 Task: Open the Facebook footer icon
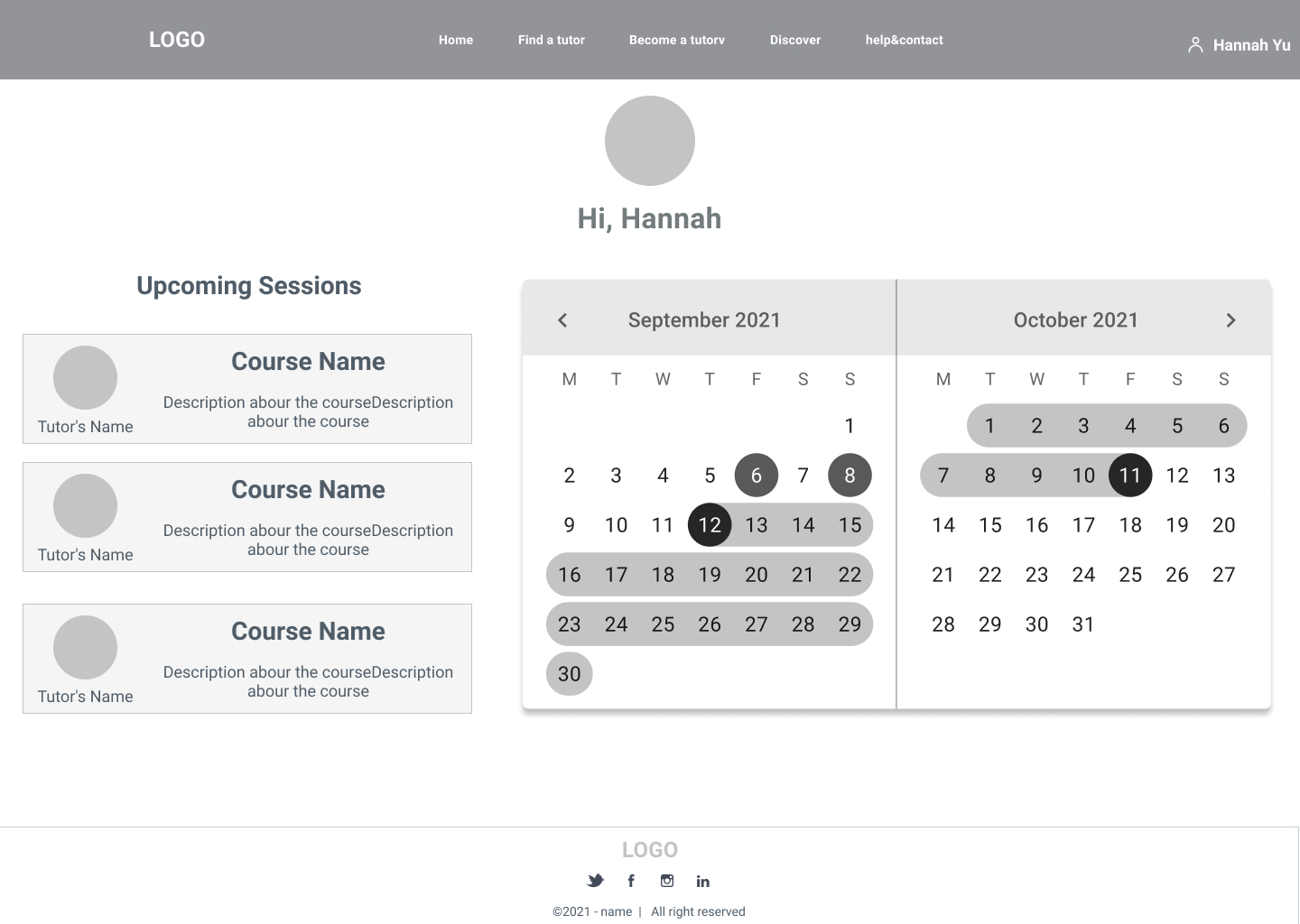tap(631, 881)
